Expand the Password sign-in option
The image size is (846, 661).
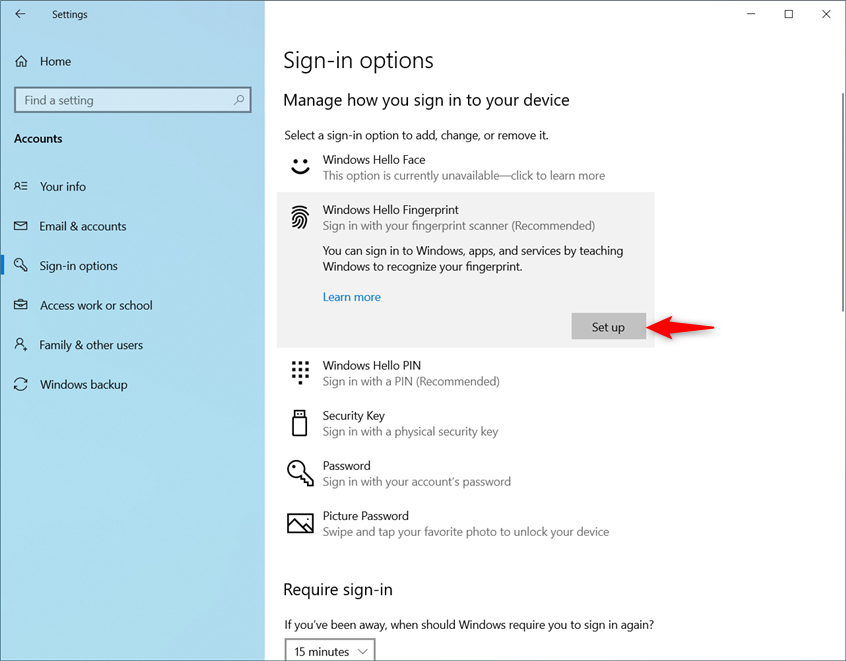pyautogui.click(x=465, y=473)
